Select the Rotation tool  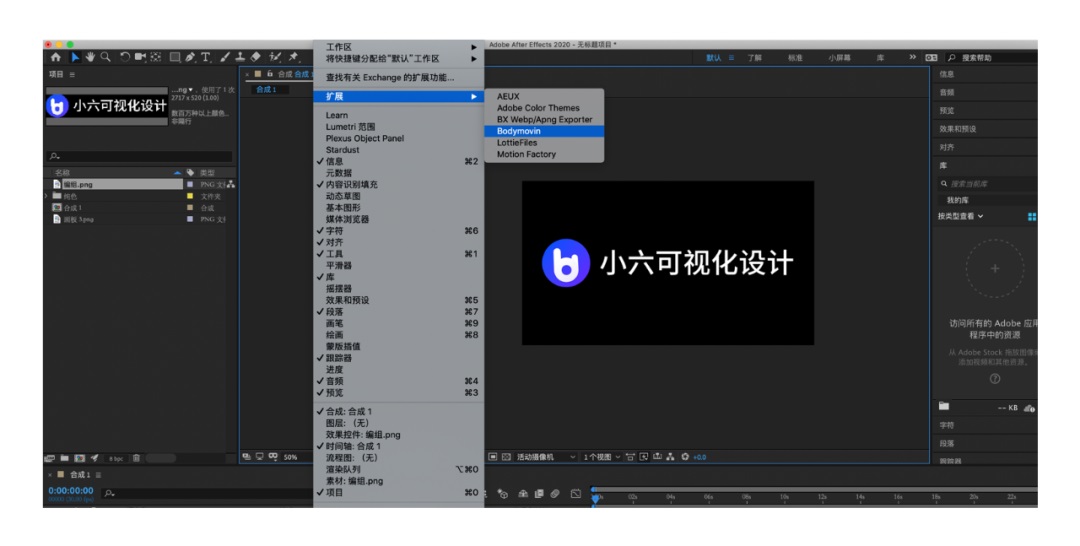pos(125,57)
